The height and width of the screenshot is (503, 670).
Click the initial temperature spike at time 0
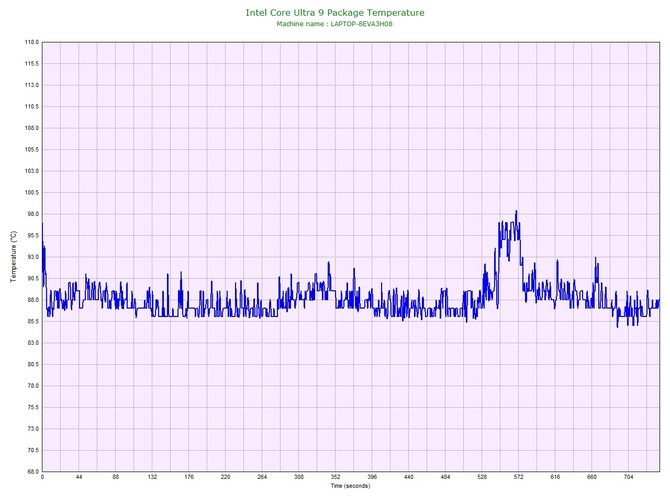pyautogui.click(x=43, y=224)
